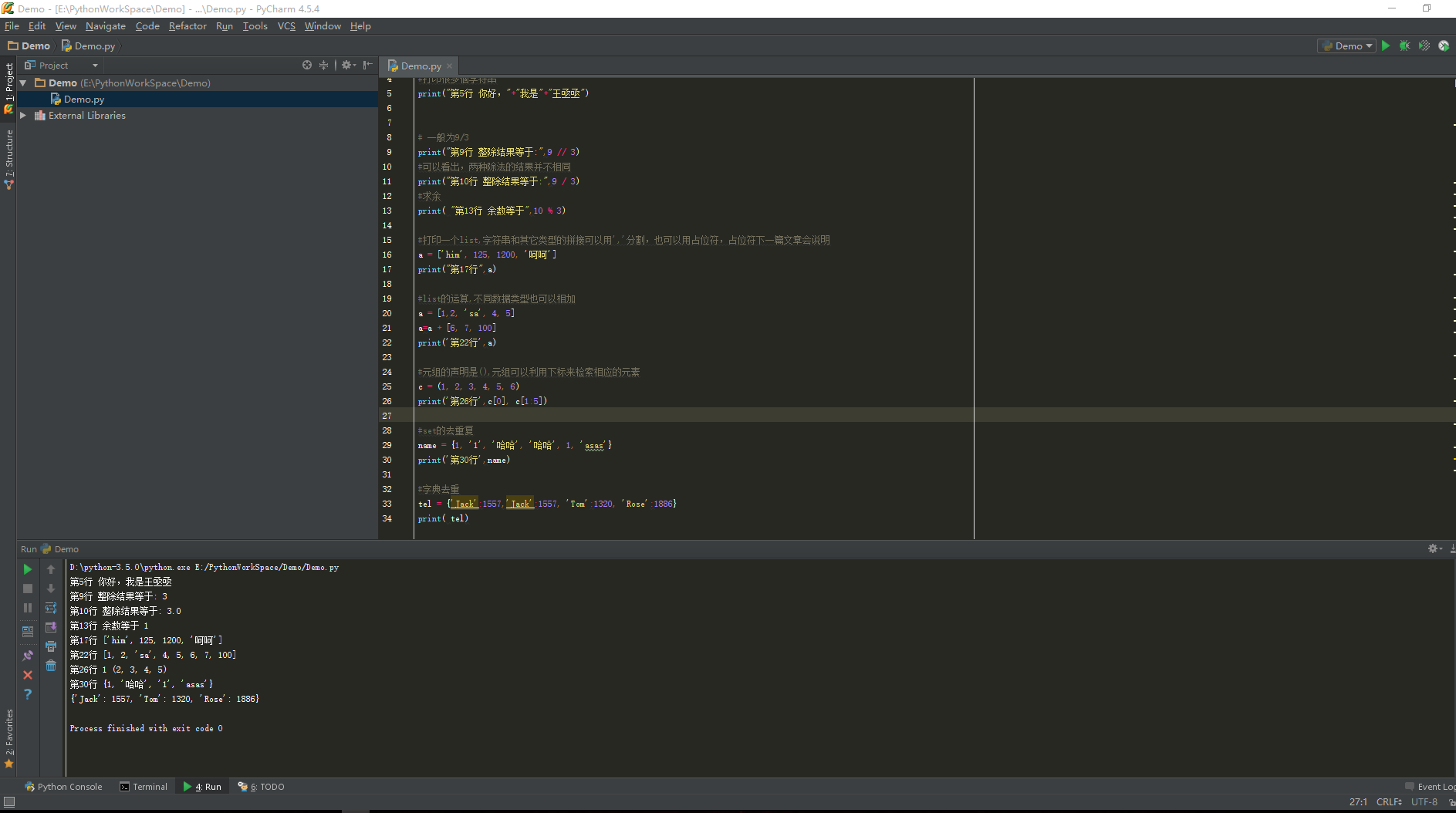Close the Run tab with red X
1456x813 pixels.
click(28, 675)
